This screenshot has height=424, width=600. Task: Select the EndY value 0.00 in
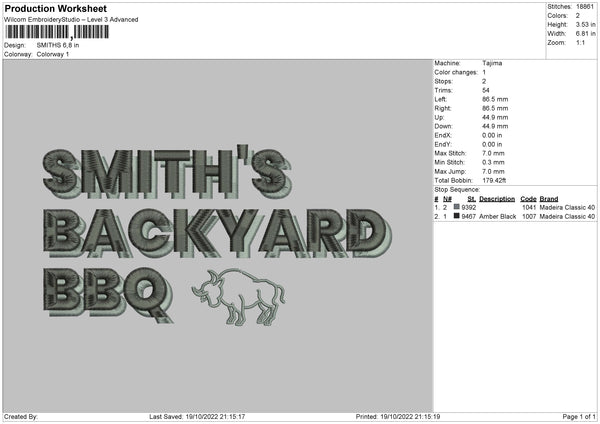492,144
